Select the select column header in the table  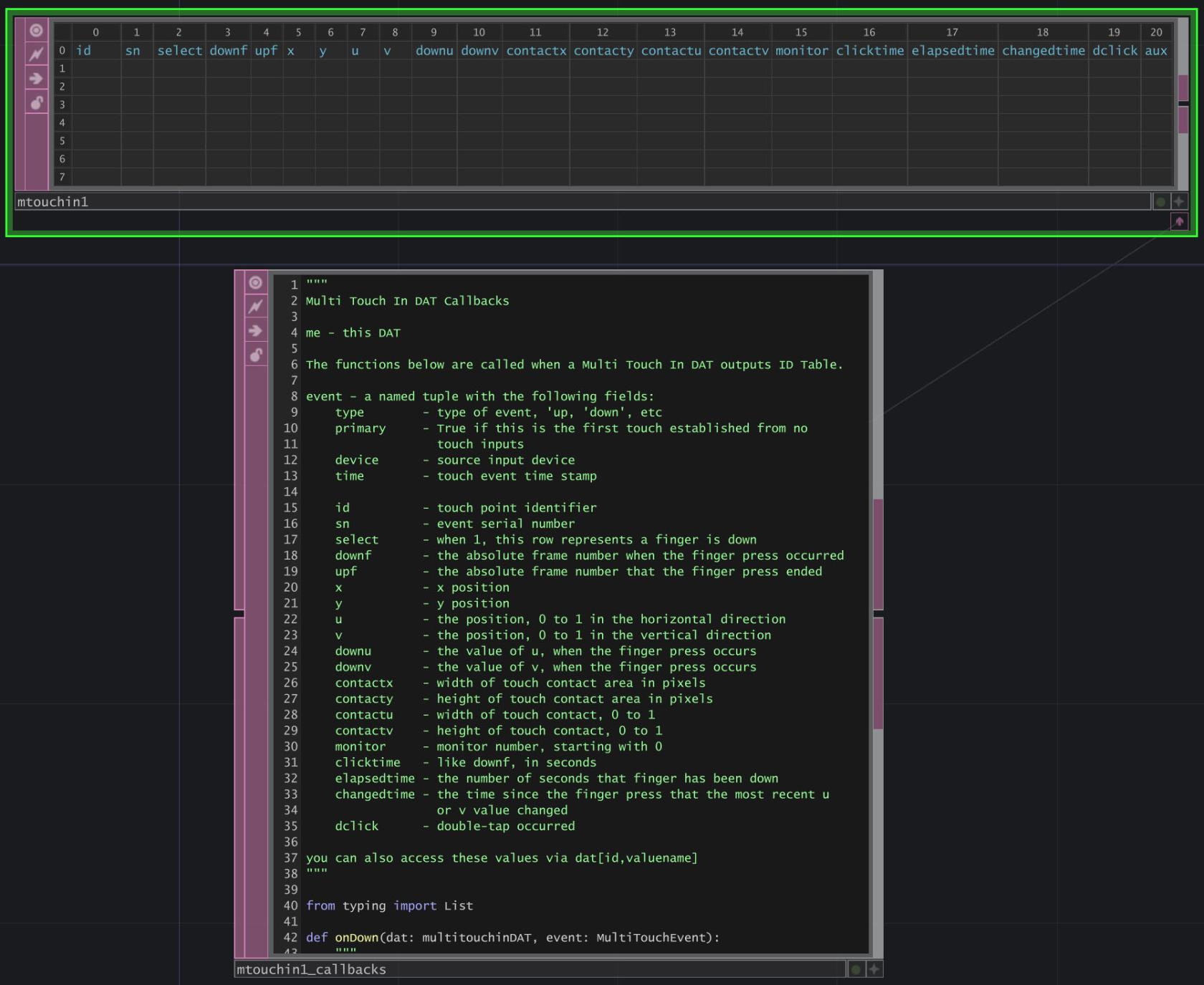point(179,51)
